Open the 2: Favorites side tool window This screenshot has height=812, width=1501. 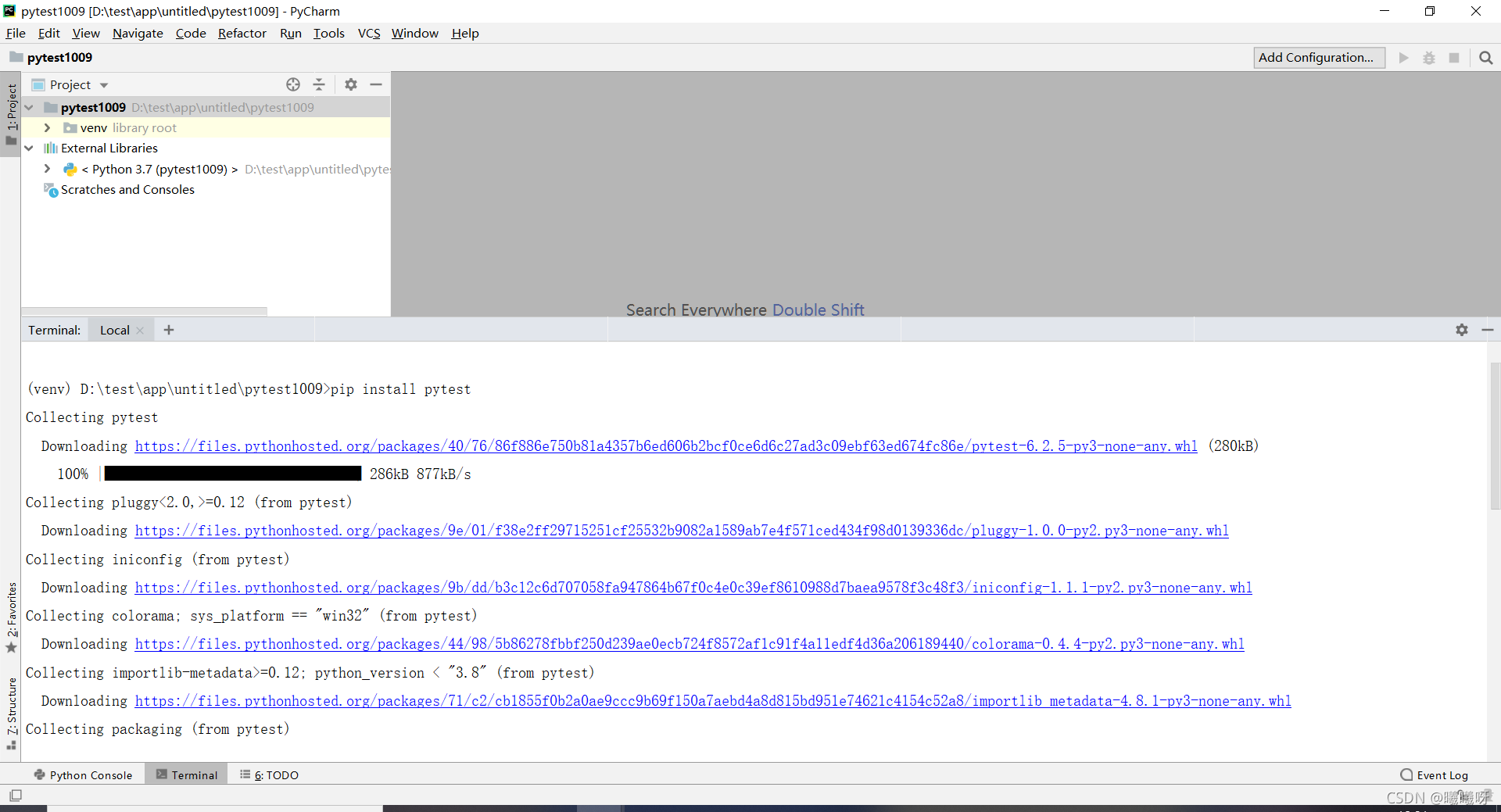11,617
